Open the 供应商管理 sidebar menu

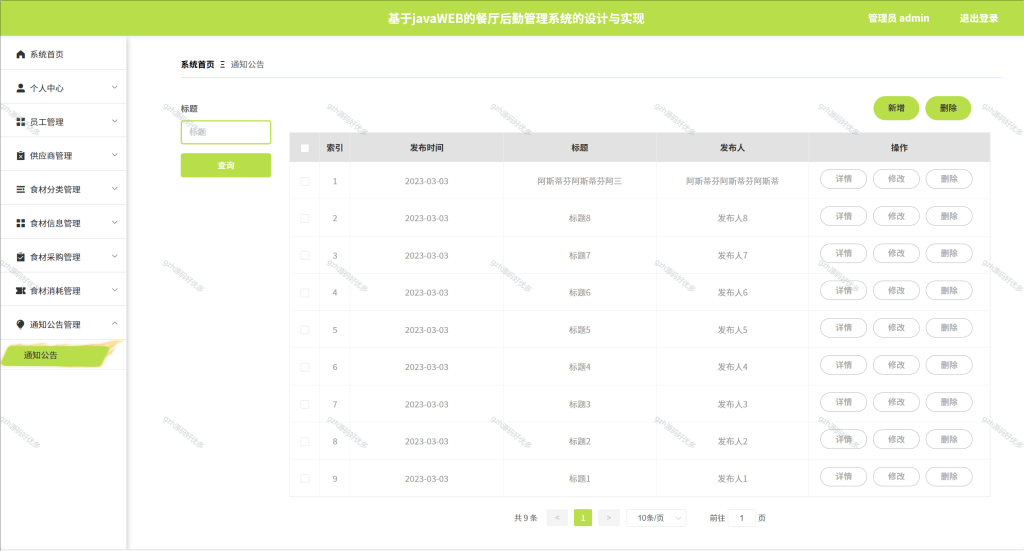[63, 155]
